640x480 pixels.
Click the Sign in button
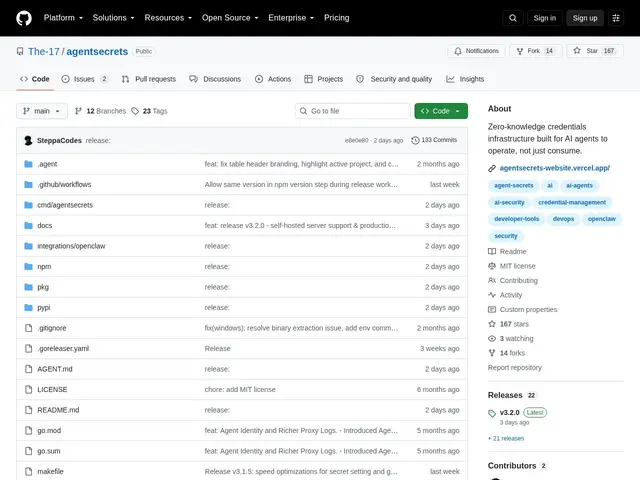coord(544,18)
